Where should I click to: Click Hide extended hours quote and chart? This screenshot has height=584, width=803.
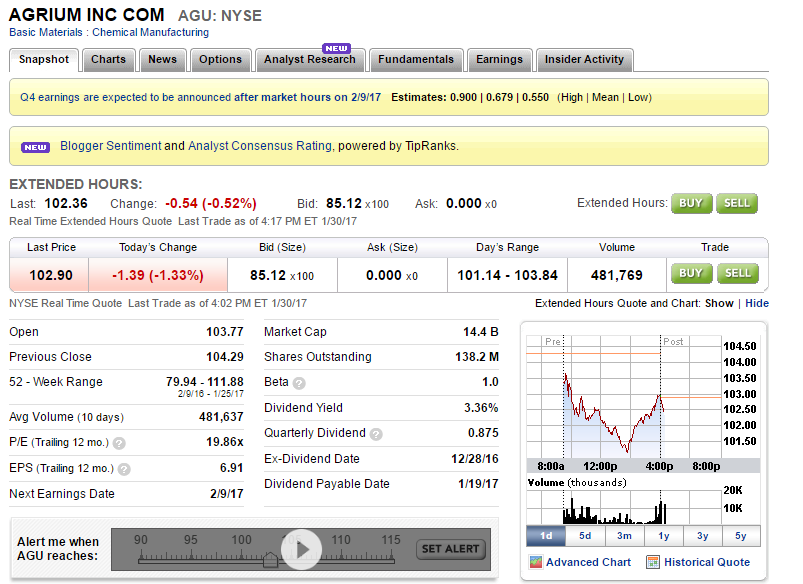click(x=757, y=303)
